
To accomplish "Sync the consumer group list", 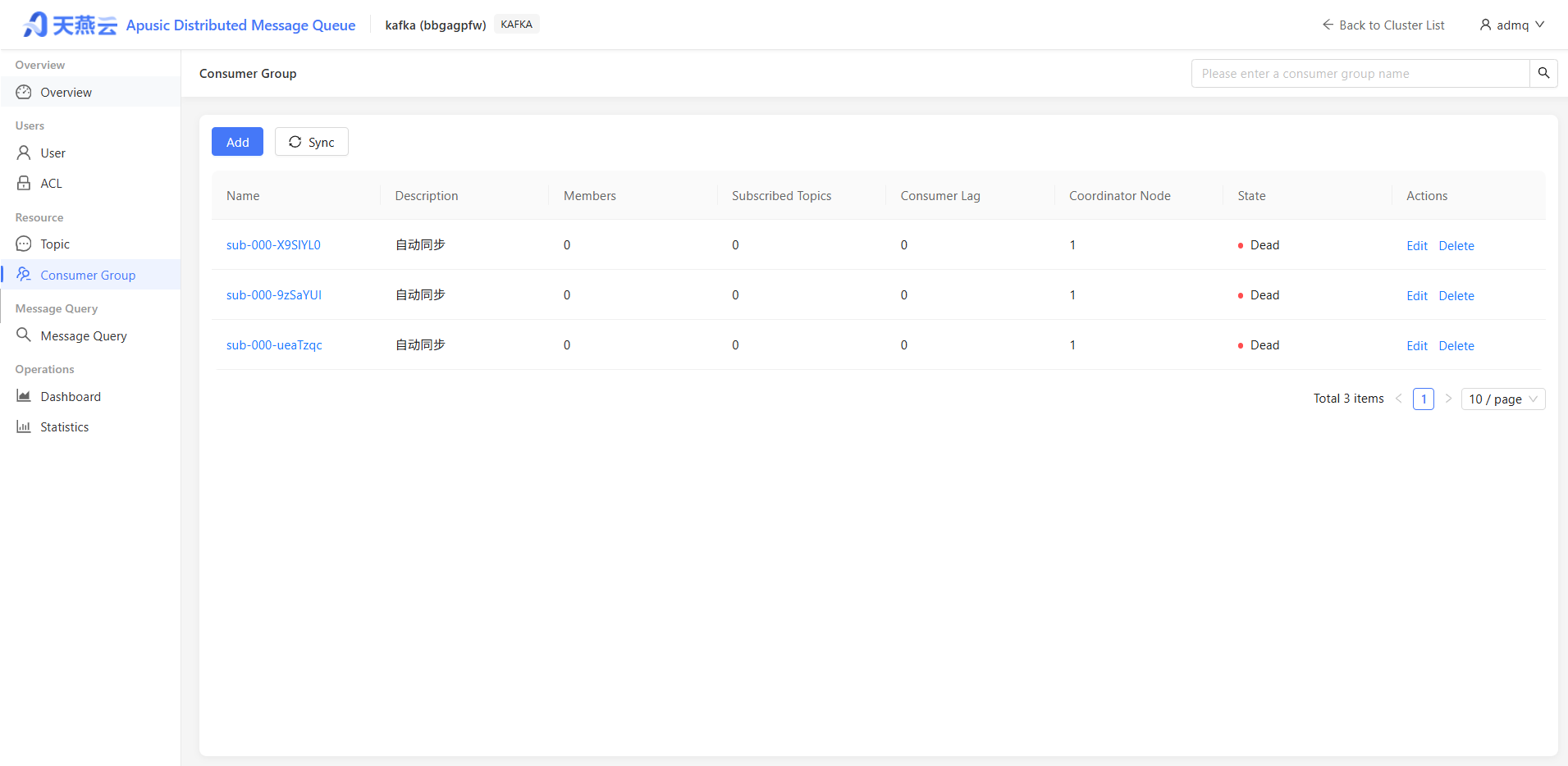I will pos(312,141).
